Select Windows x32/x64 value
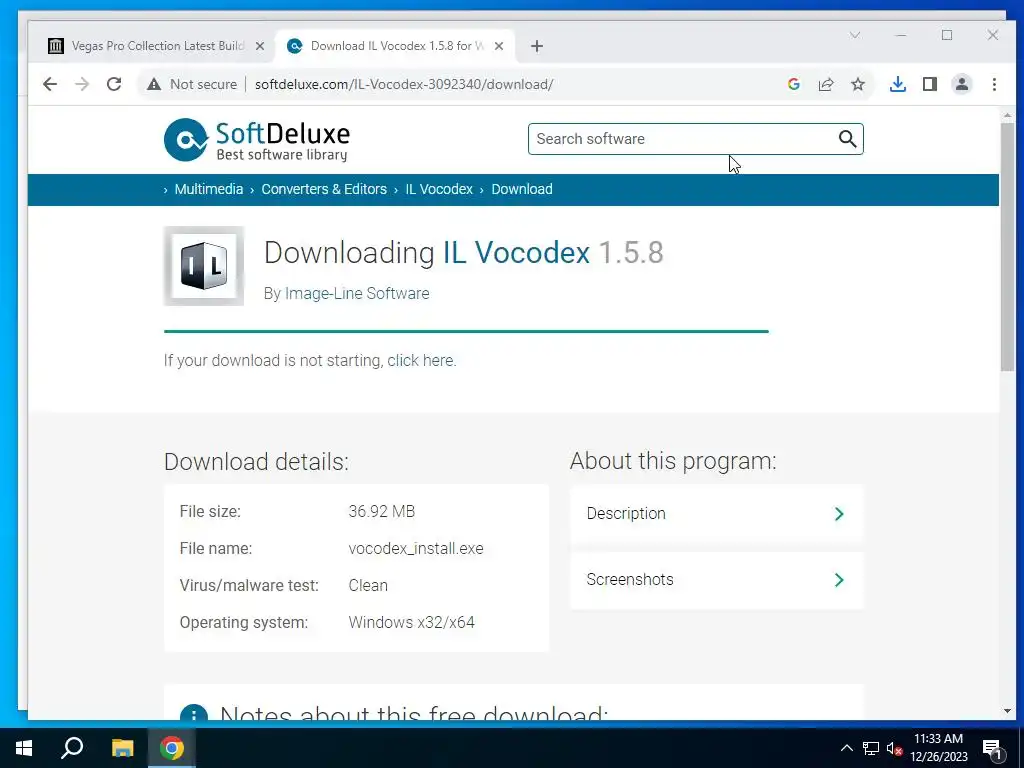 click(x=411, y=622)
